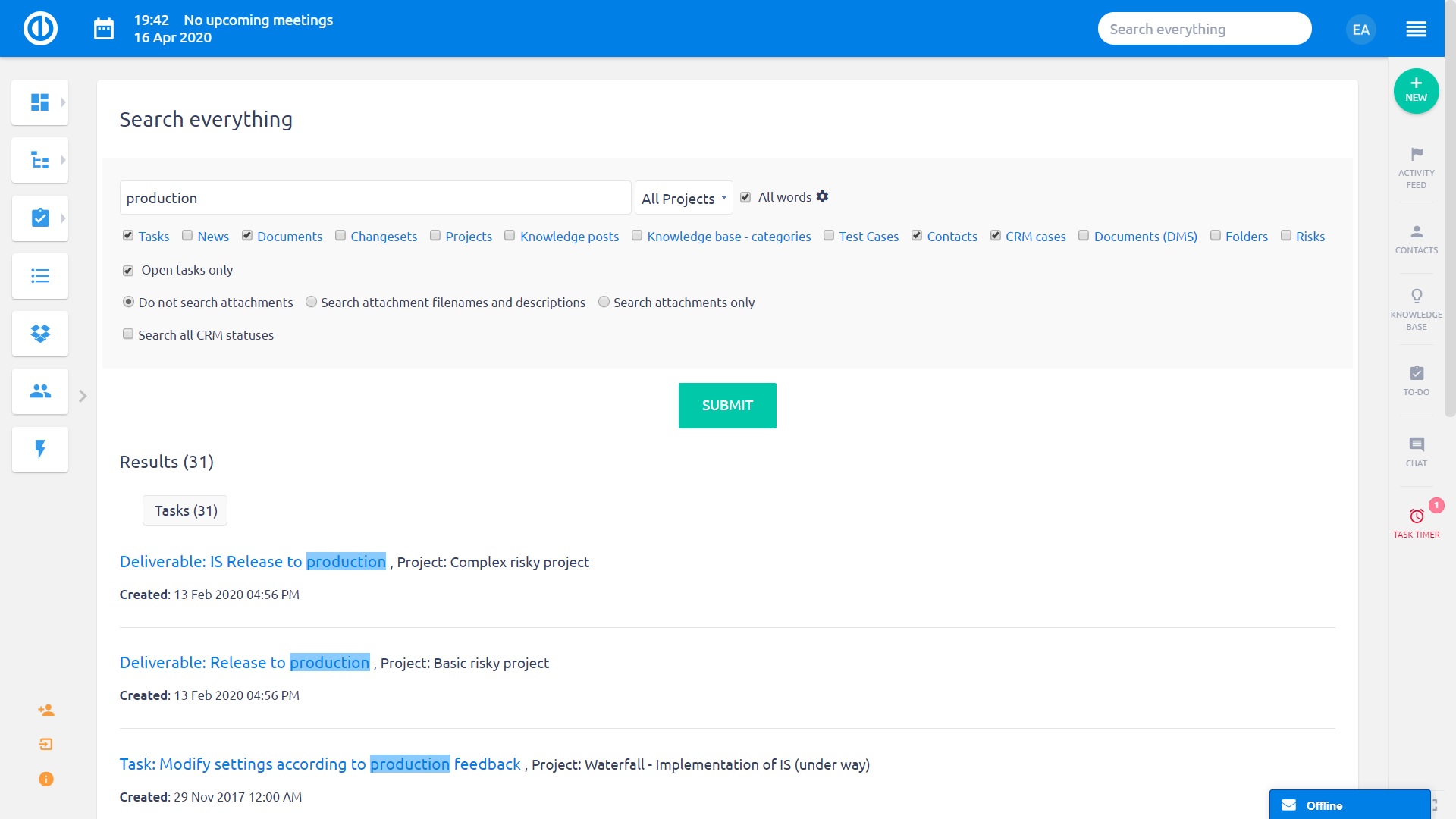1456x819 pixels.
Task: Expand the dashboard sidebar arrow
Action: [63, 102]
